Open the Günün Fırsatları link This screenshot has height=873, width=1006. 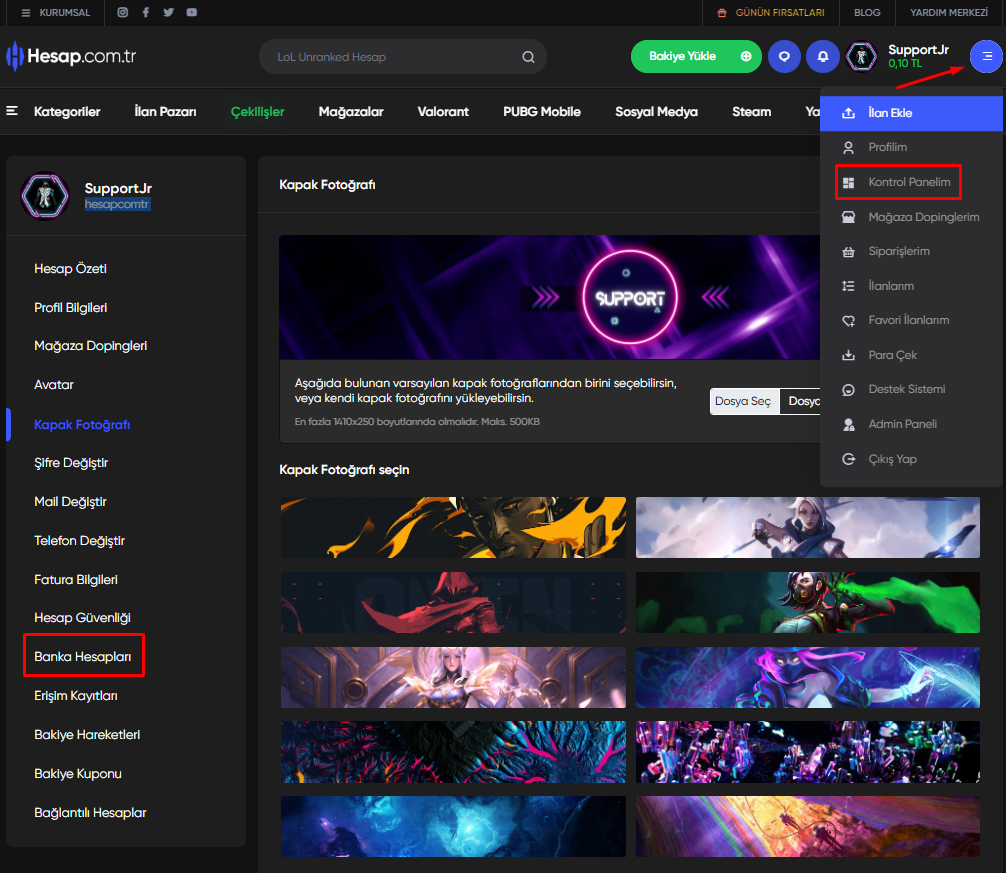(780, 13)
